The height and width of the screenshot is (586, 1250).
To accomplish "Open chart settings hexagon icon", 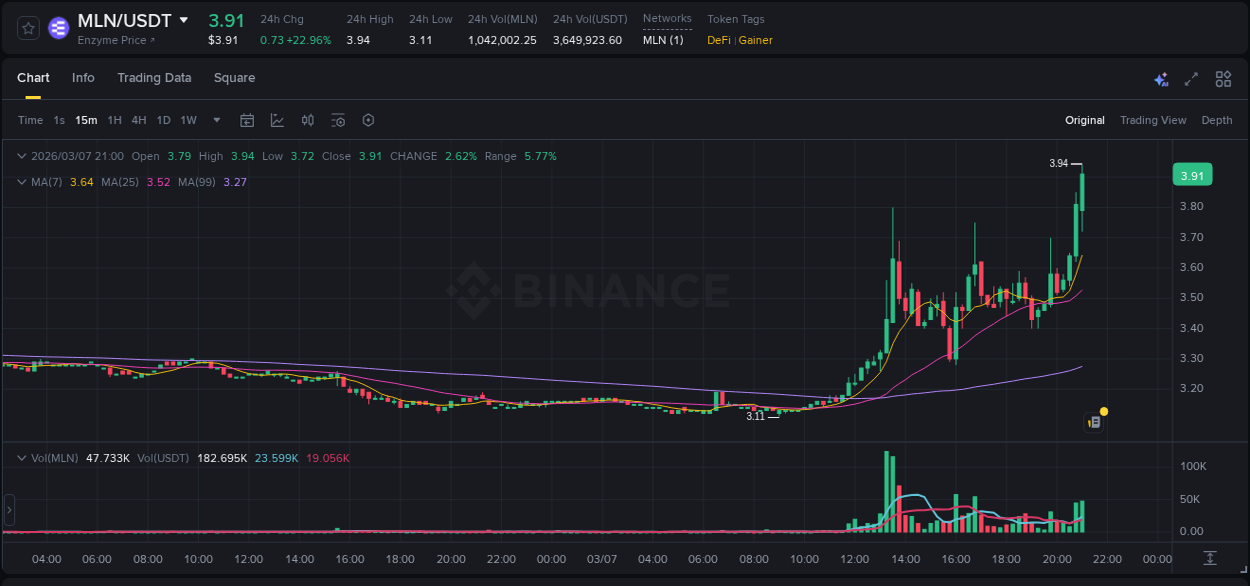I will tap(368, 120).
